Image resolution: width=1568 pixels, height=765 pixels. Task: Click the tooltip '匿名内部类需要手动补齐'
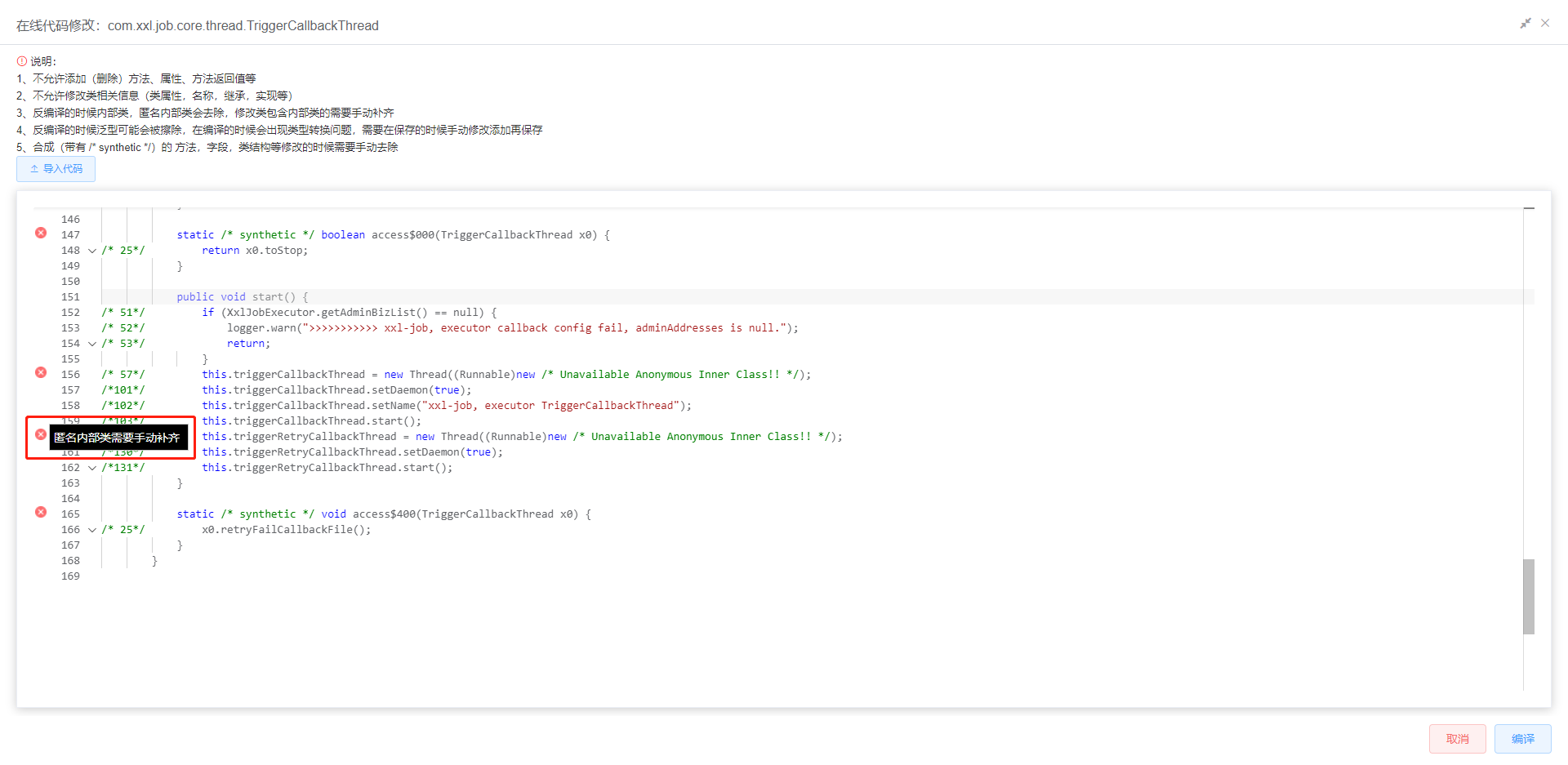point(119,438)
